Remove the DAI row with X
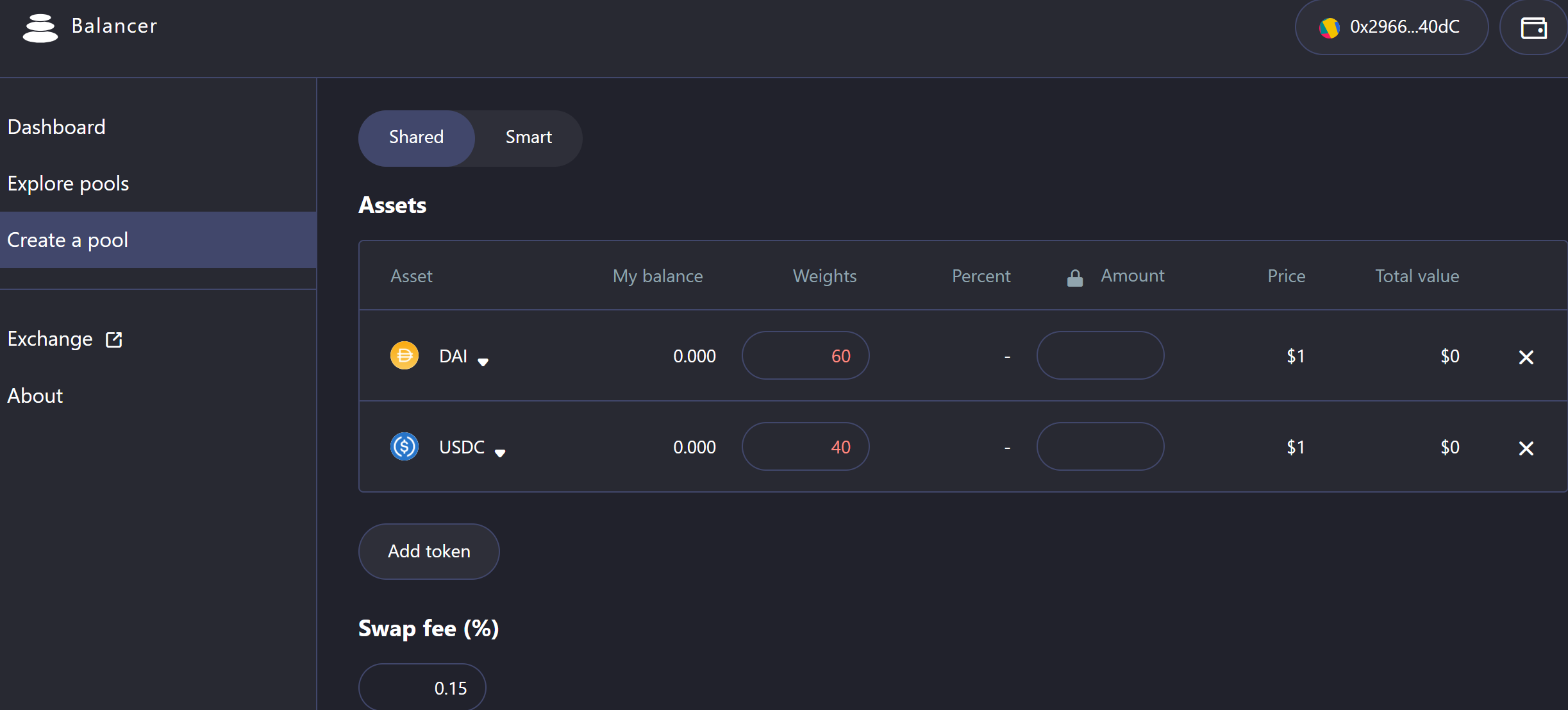The height and width of the screenshot is (710, 1568). 1526,357
